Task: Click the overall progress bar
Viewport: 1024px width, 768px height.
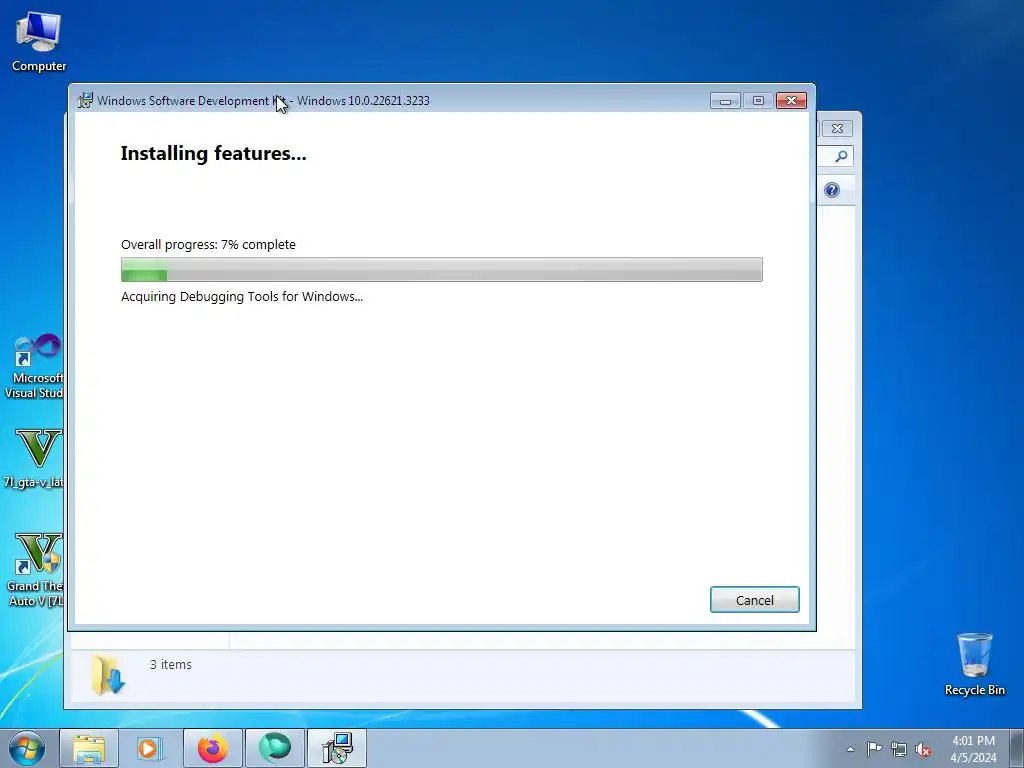Action: [x=441, y=269]
